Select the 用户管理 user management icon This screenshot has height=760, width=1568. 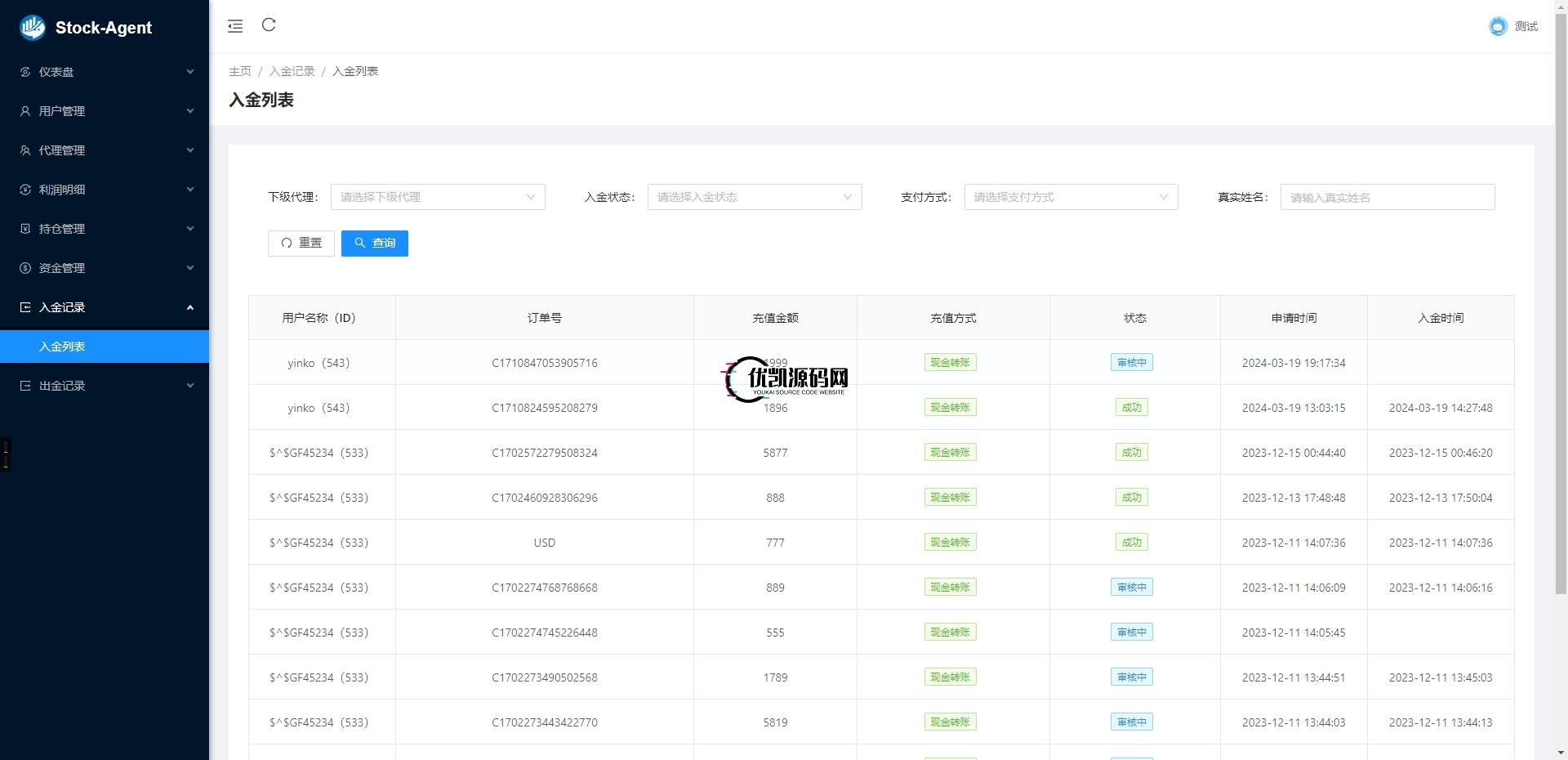24,111
